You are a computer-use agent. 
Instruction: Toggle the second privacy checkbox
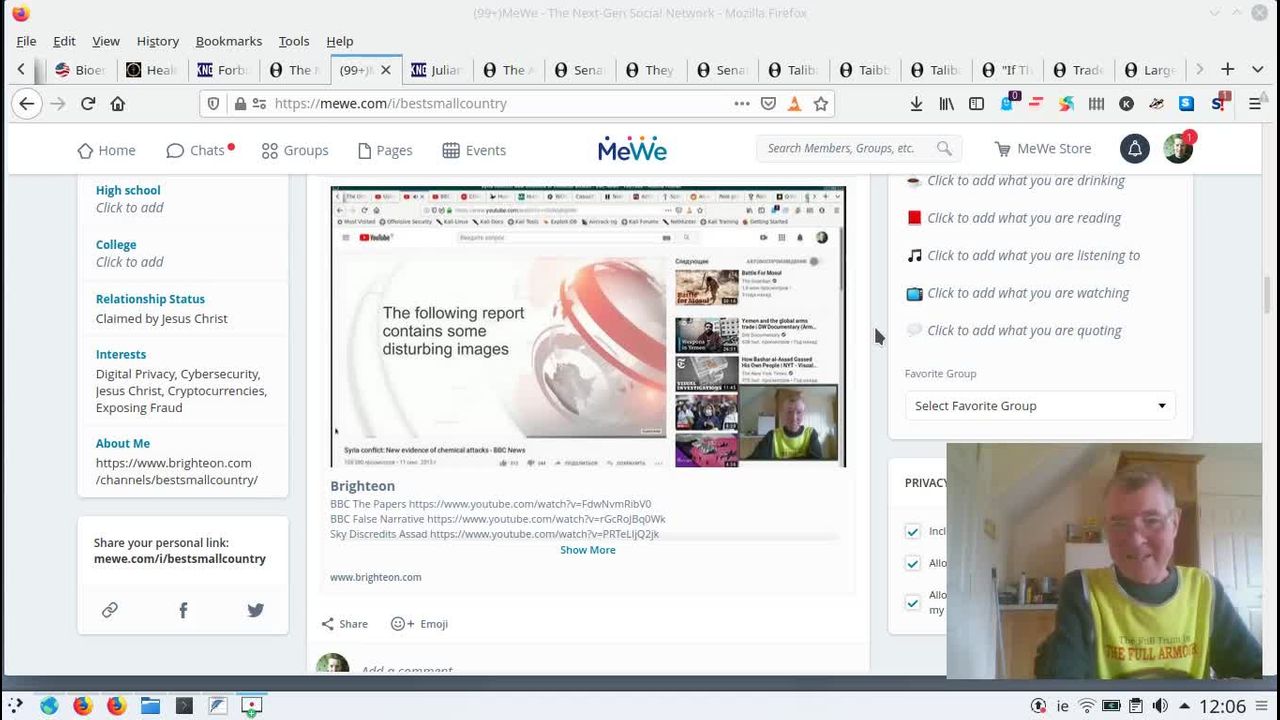click(x=912, y=564)
